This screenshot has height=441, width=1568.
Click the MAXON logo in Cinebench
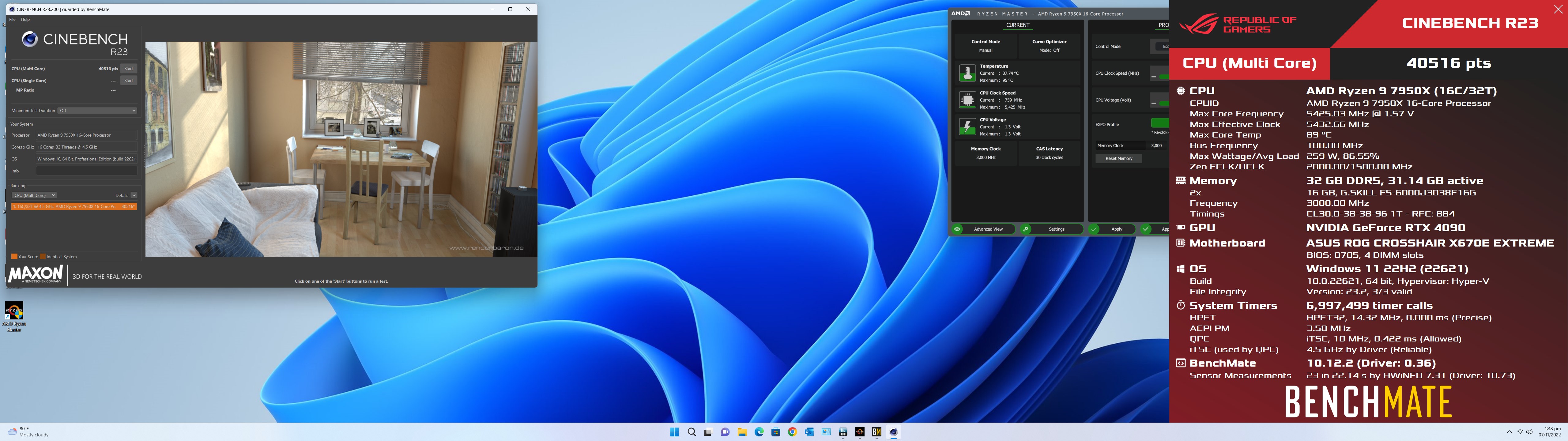pos(35,273)
